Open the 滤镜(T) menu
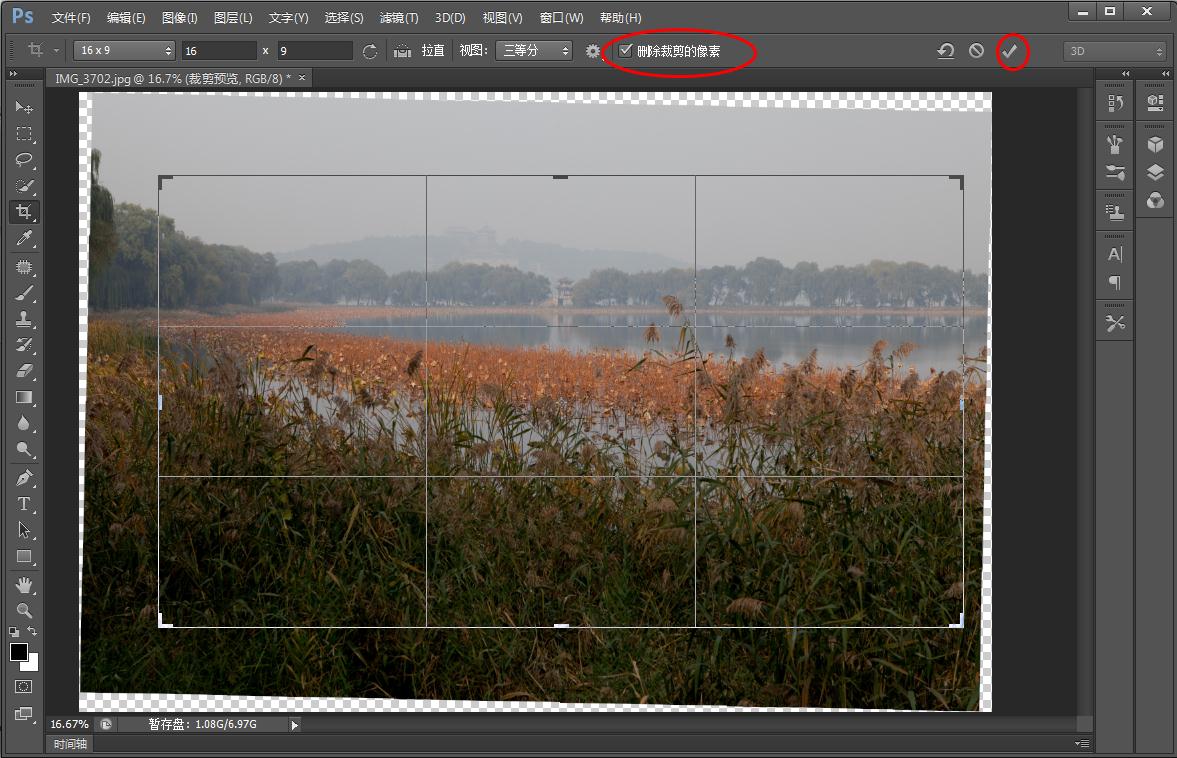 click(x=399, y=18)
